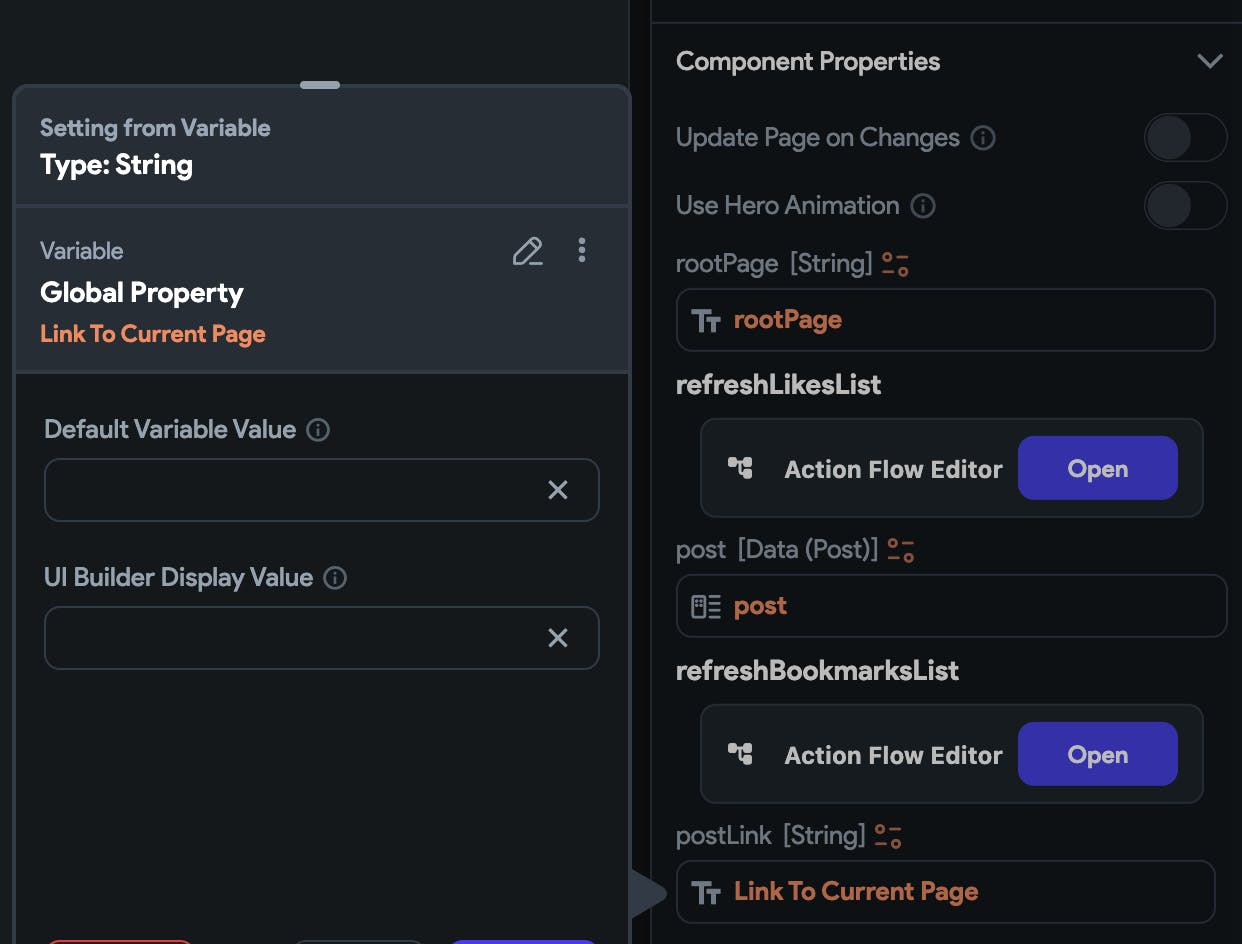Screen dimensions: 1242x944
Task: Click info icon next to Default Variable Value
Action: [318, 430]
